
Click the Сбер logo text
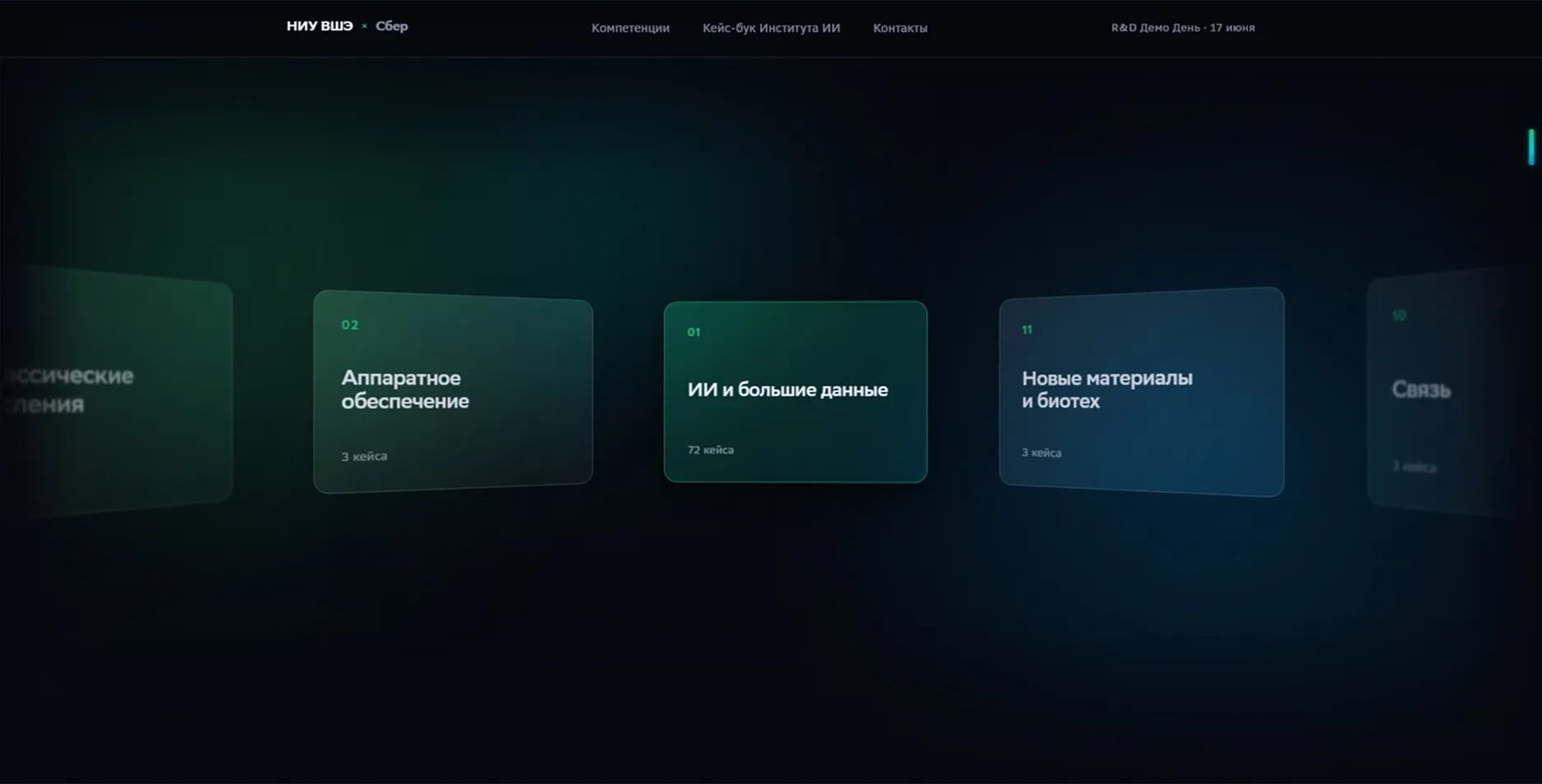pyautogui.click(x=391, y=26)
